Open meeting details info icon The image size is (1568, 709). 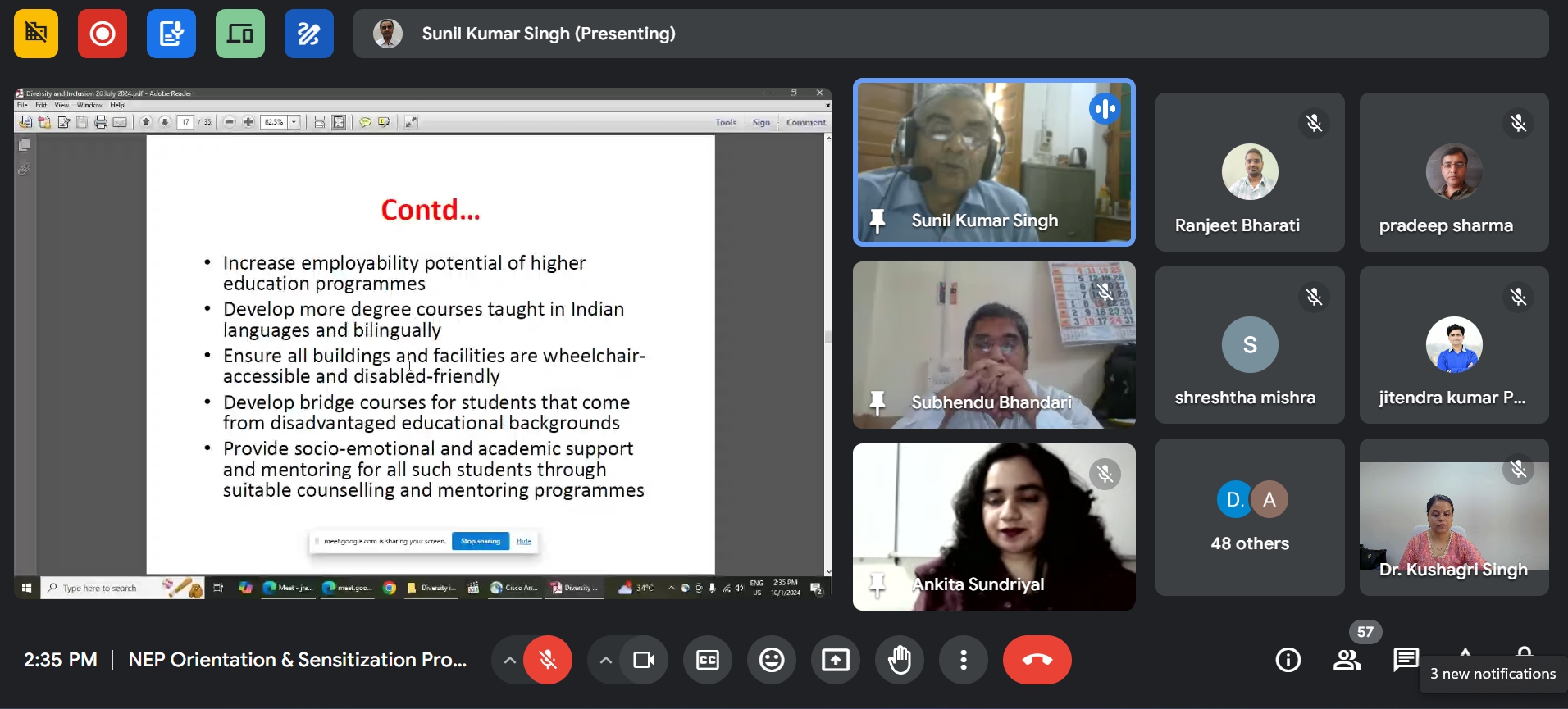point(1288,660)
